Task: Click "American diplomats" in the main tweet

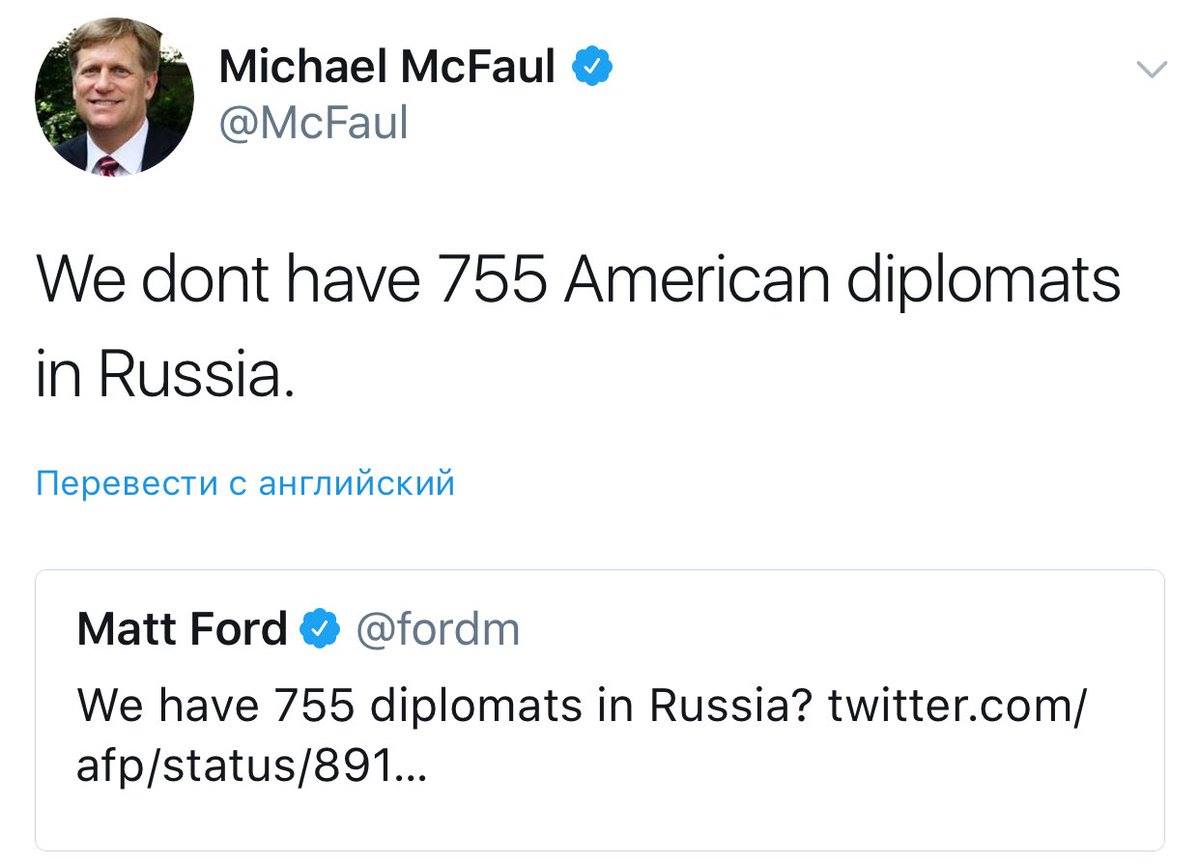Action: (840, 281)
